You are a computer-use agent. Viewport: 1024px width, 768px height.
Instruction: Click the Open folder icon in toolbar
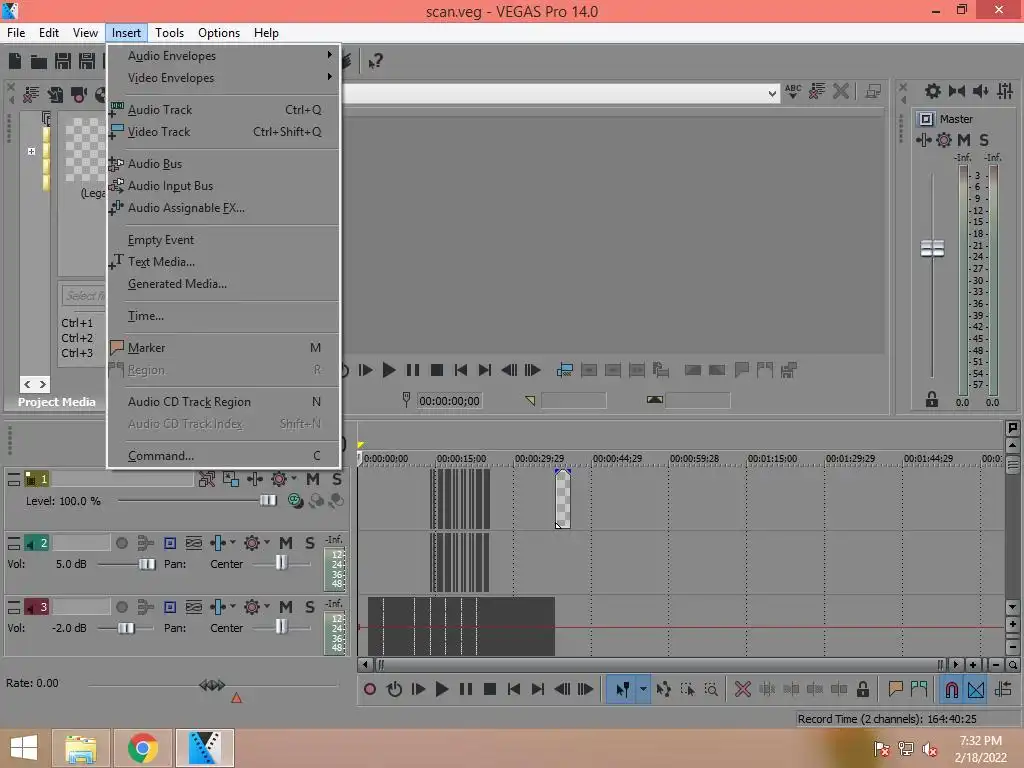39,61
